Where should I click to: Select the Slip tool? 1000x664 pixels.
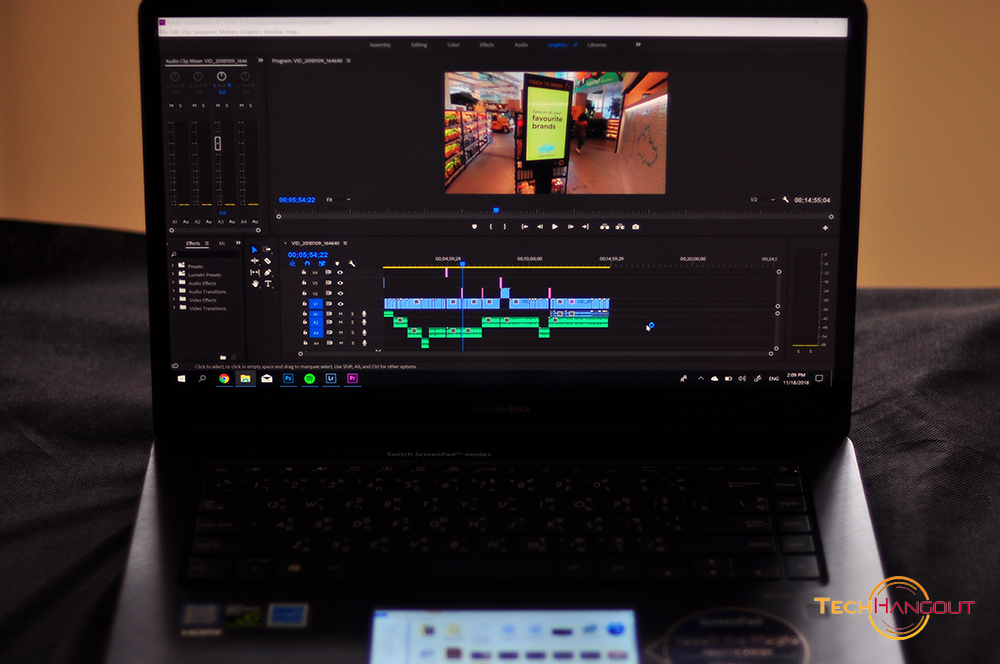(254, 272)
